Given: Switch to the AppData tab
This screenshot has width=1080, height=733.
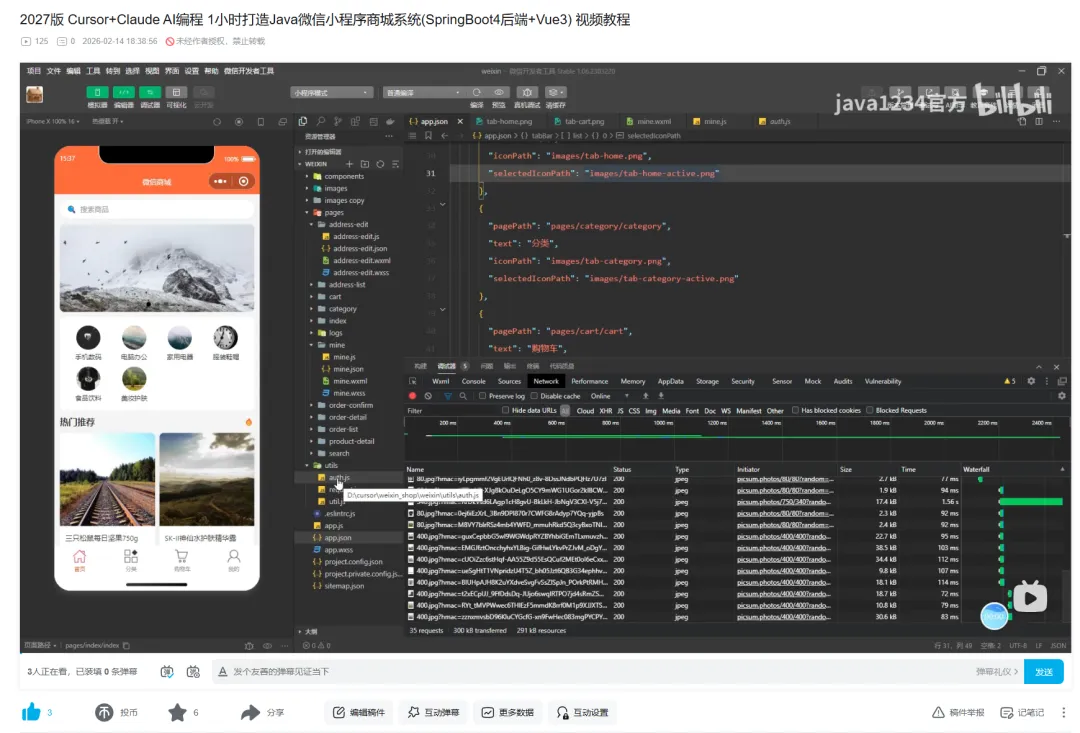Looking at the screenshot, I should tap(670, 381).
